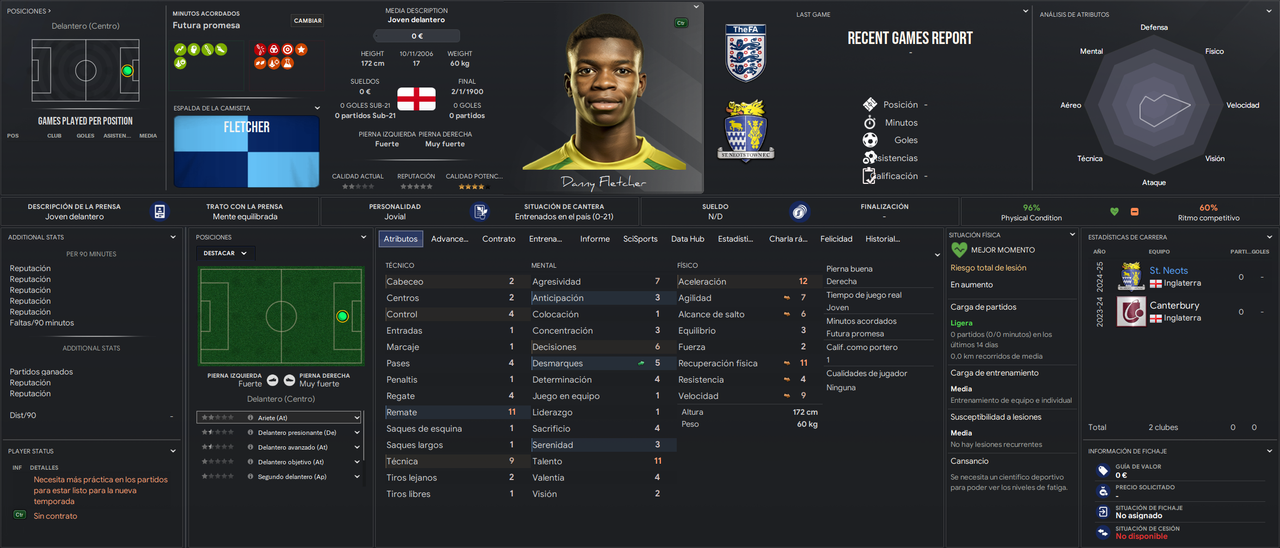Click the youth status document icon

481,211
